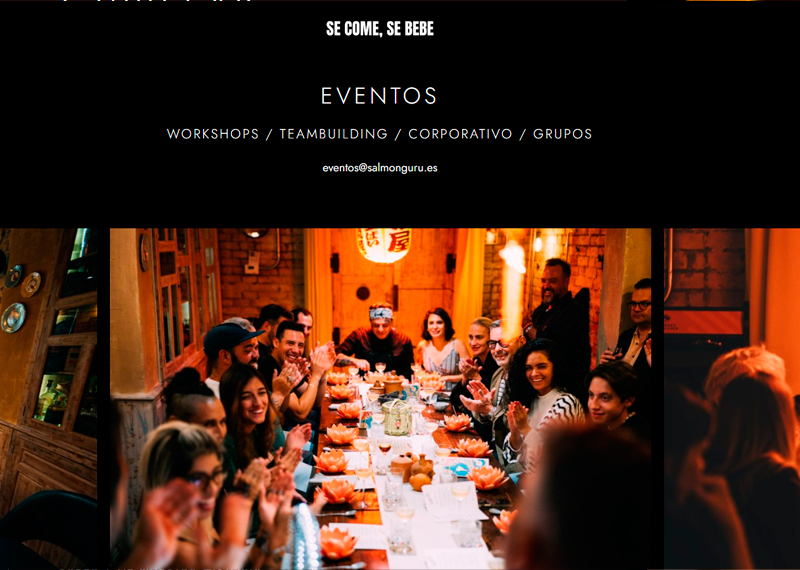Image resolution: width=800 pixels, height=570 pixels.
Task: Open the right blurred gallery photo
Action: click(x=732, y=399)
